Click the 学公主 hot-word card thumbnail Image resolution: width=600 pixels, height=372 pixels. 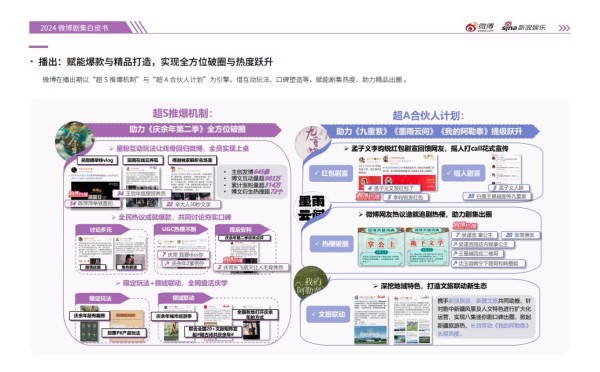click(x=381, y=246)
